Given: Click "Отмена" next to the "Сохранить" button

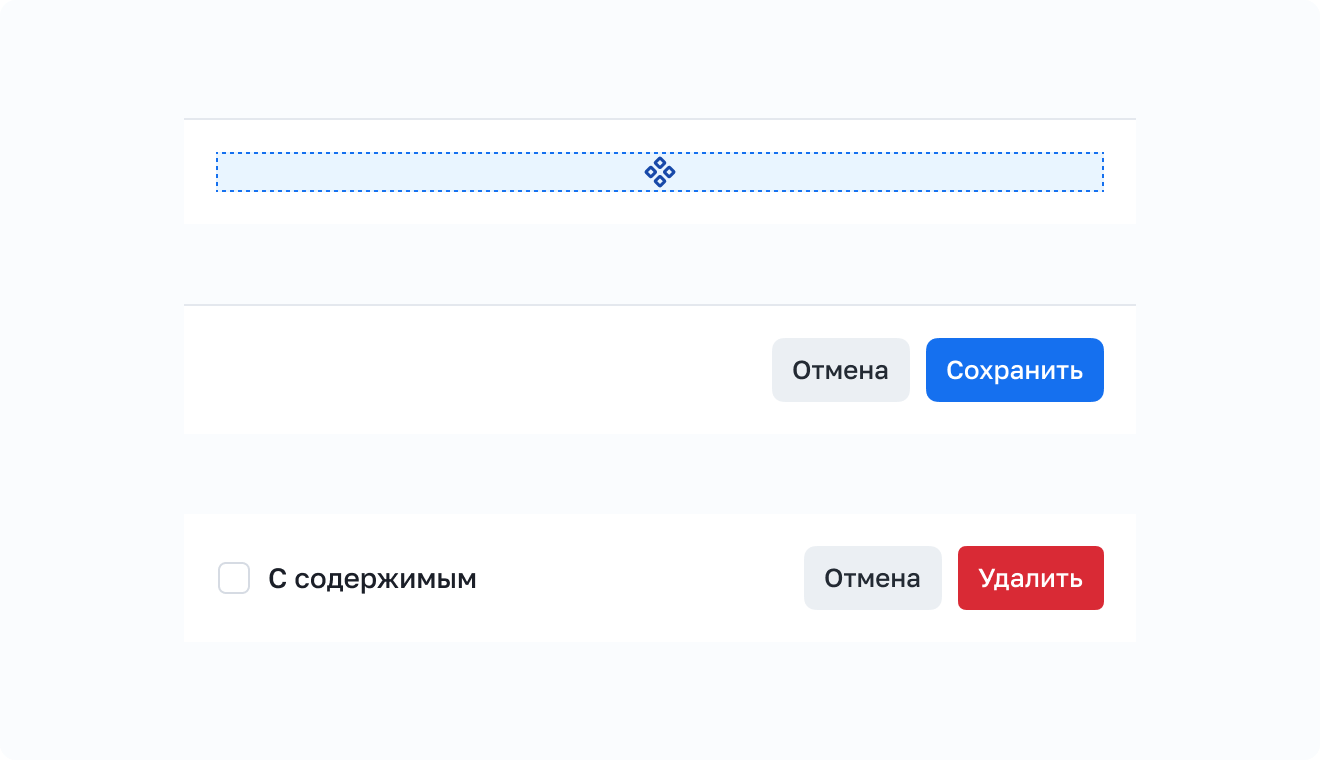Looking at the screenshot, I should [x=840, y=370].
